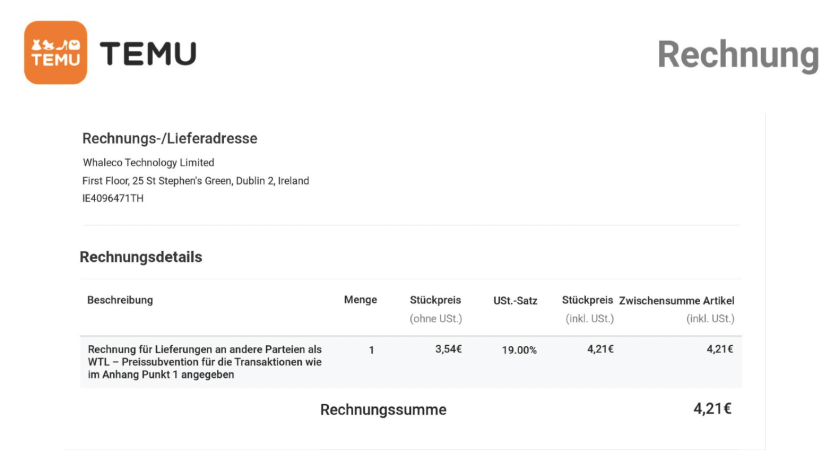Click the Dublin 2, Ireland address line
The height and width of the screenshot is (466, 830).
point(195,181)
